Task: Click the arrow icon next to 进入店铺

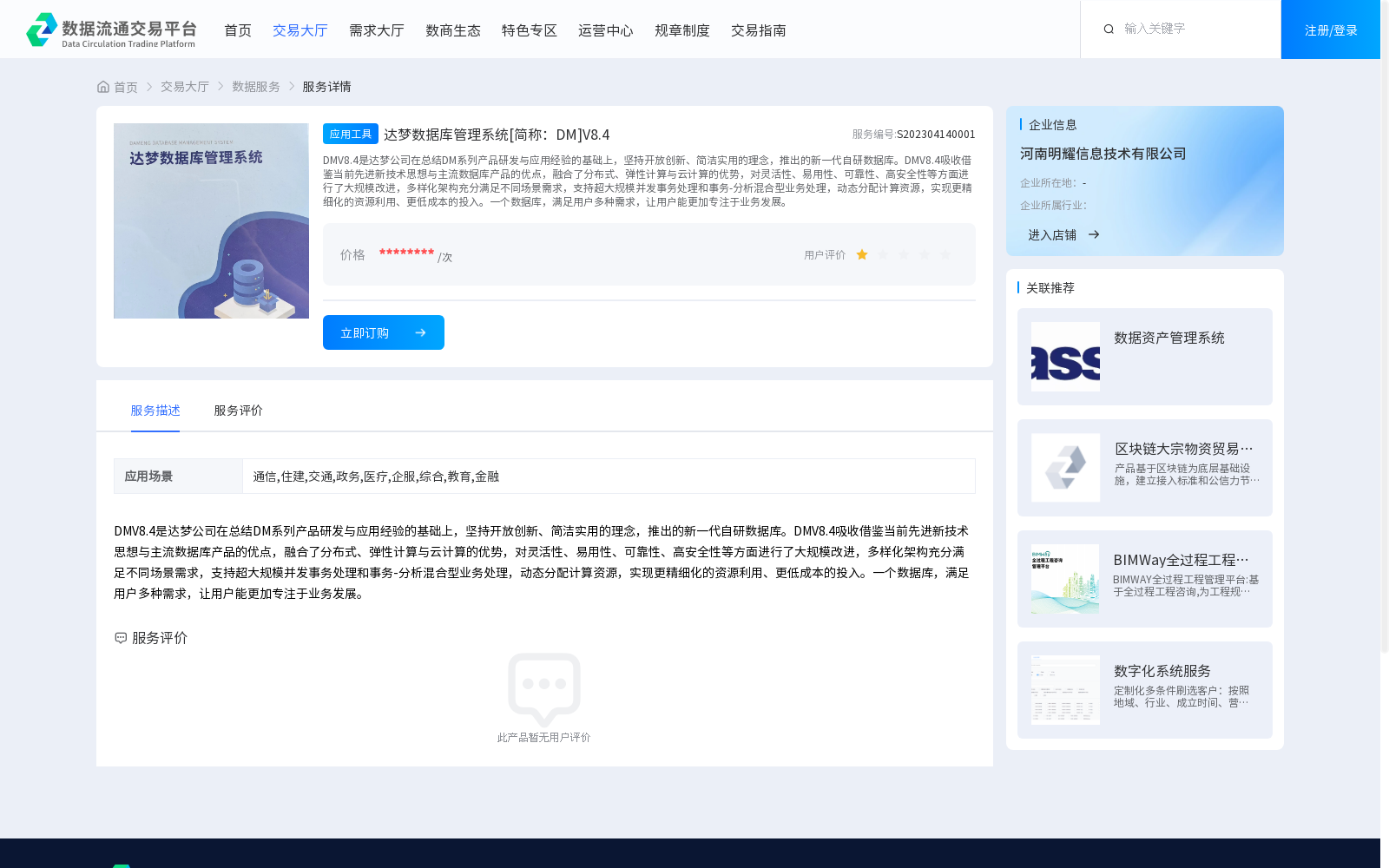Action: click(1094, 234)
